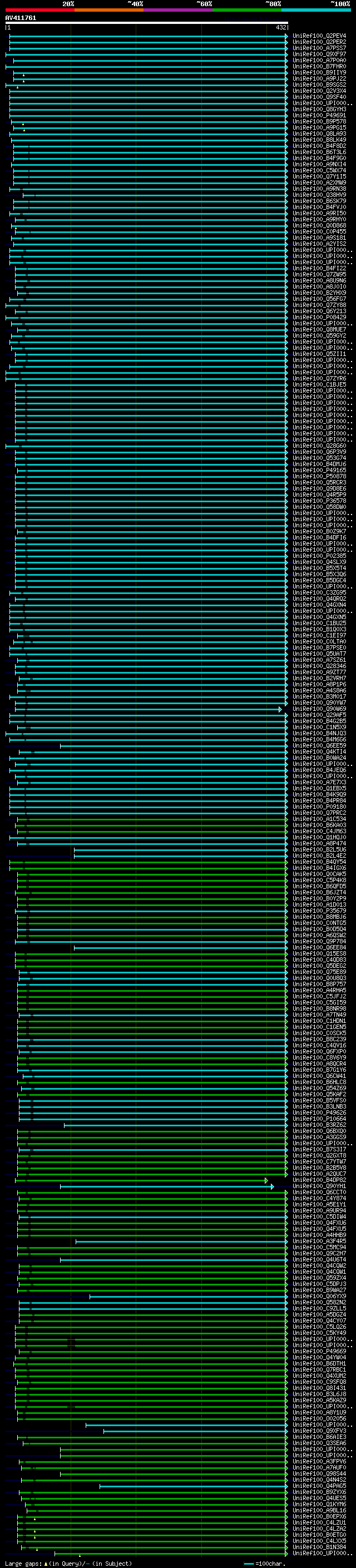356x1568 pixels.
Task: Click the UniRef100_P09180 label
Action: [x=319, y=807]
